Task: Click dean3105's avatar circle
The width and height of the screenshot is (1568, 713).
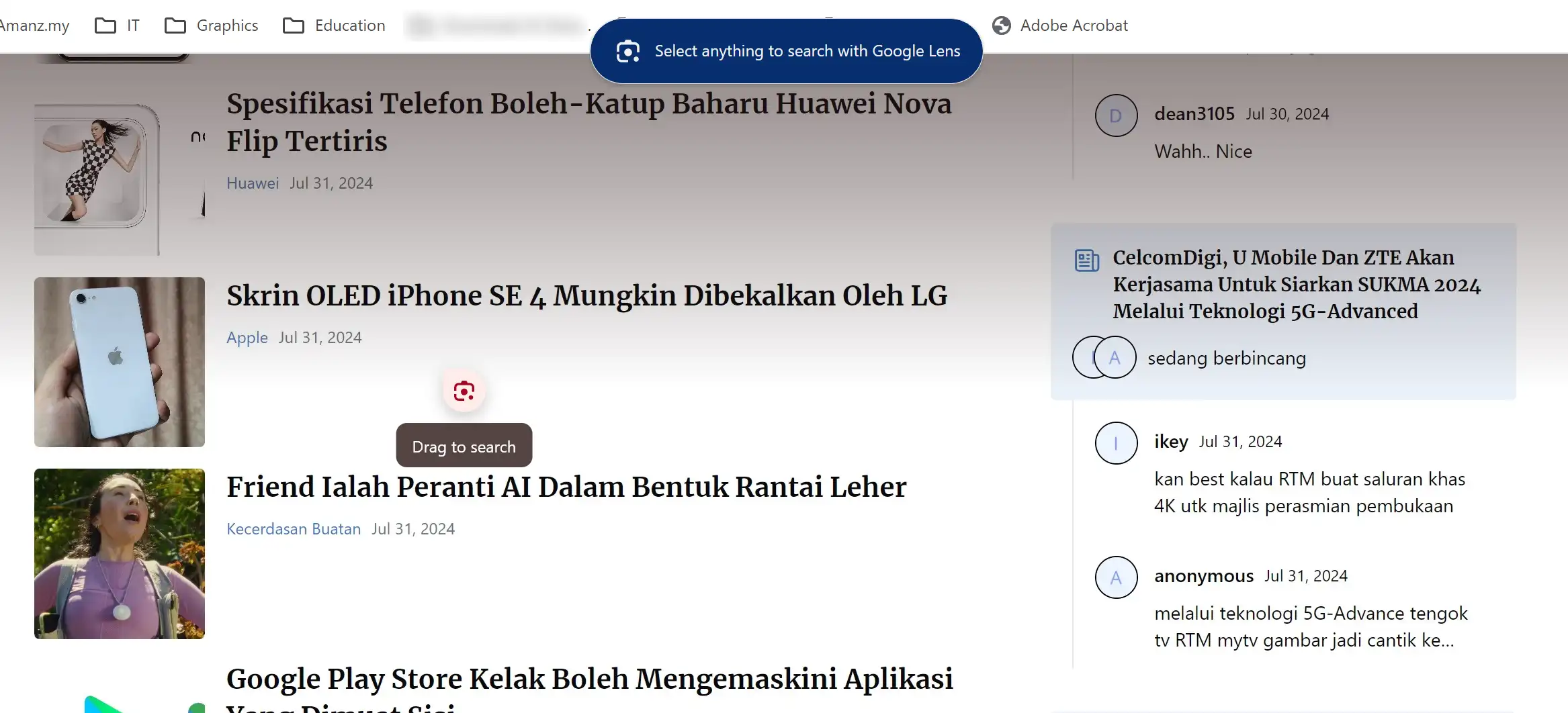Action: 1115,116
